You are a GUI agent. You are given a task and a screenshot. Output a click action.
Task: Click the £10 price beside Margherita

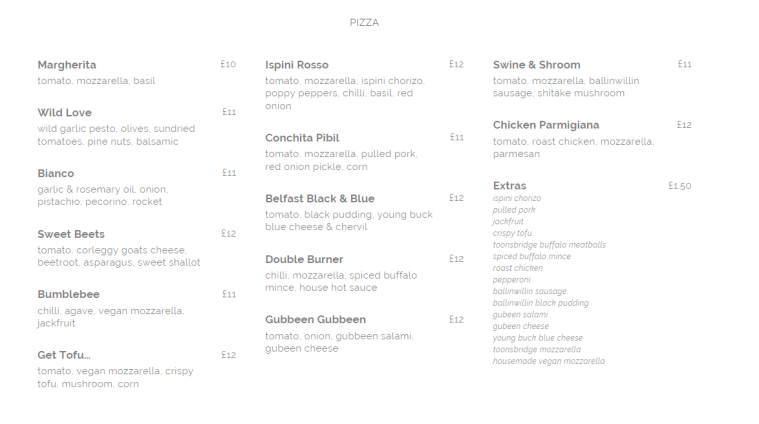(x=228, y=65)
